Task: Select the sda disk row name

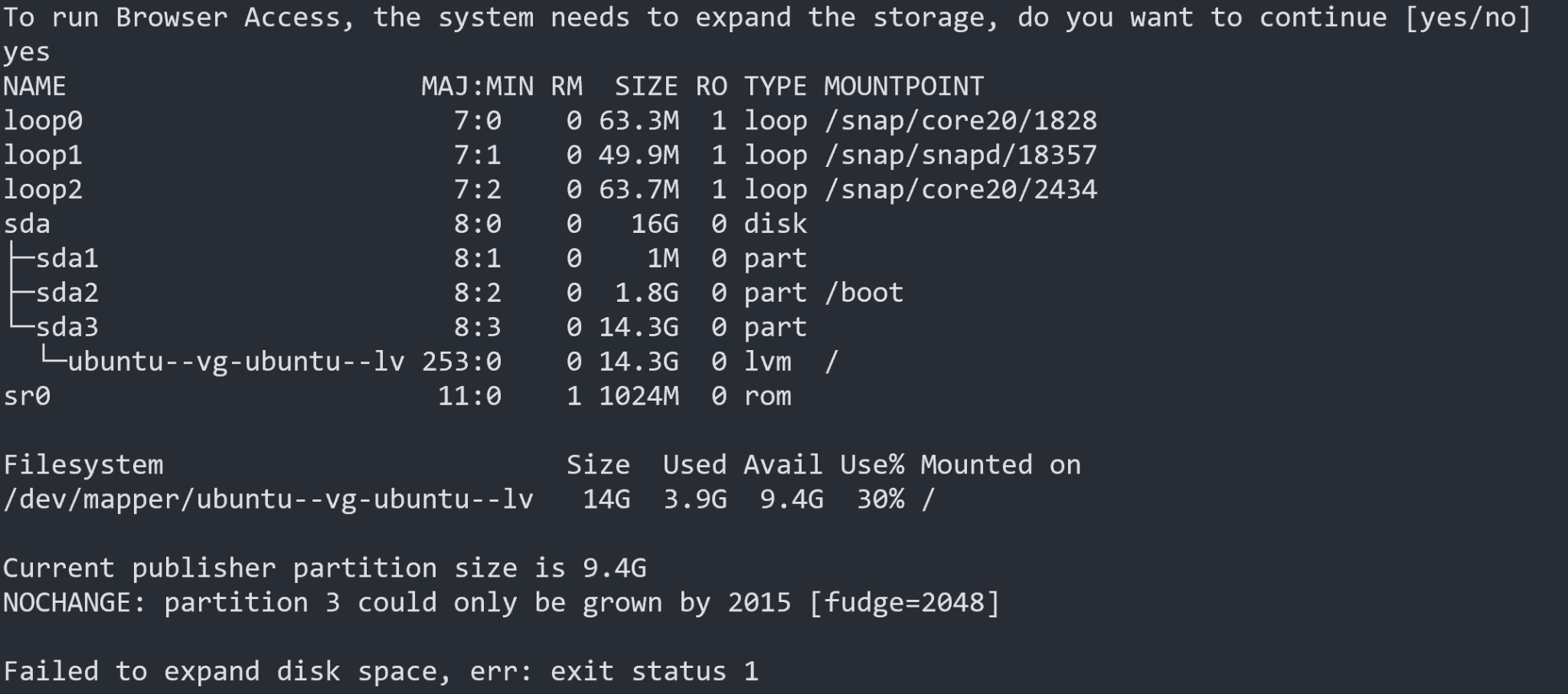Action: click(x=27, y=224)
